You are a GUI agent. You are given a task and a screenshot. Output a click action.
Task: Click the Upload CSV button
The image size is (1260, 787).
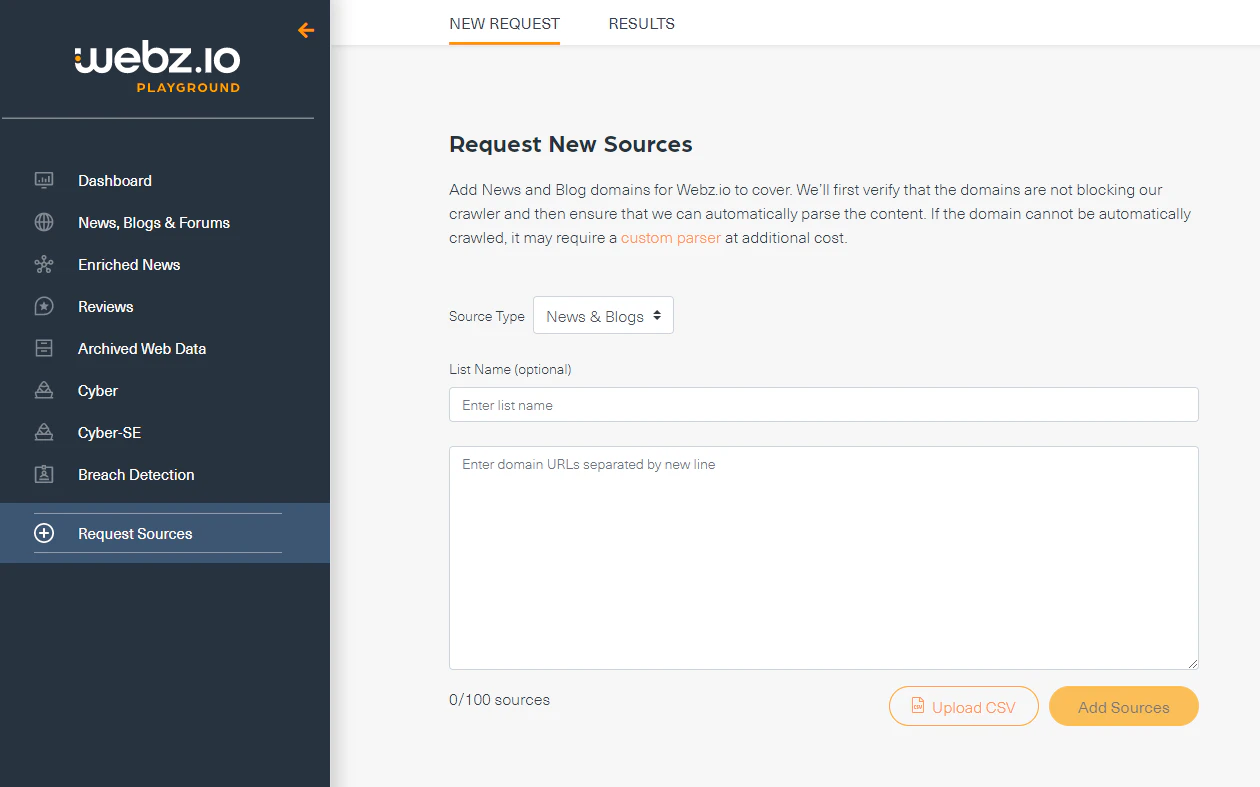pyautogui.click(x=963, y=706)
